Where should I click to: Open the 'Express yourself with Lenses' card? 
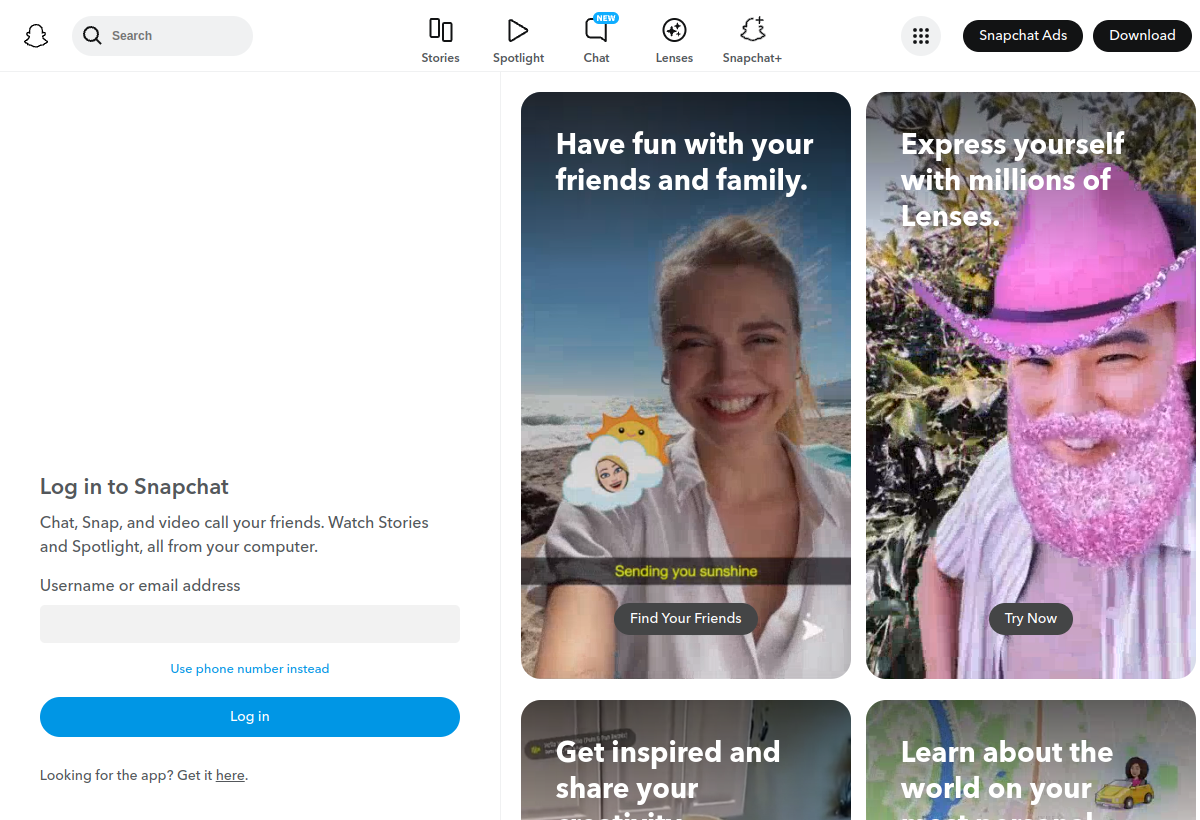1031,385
